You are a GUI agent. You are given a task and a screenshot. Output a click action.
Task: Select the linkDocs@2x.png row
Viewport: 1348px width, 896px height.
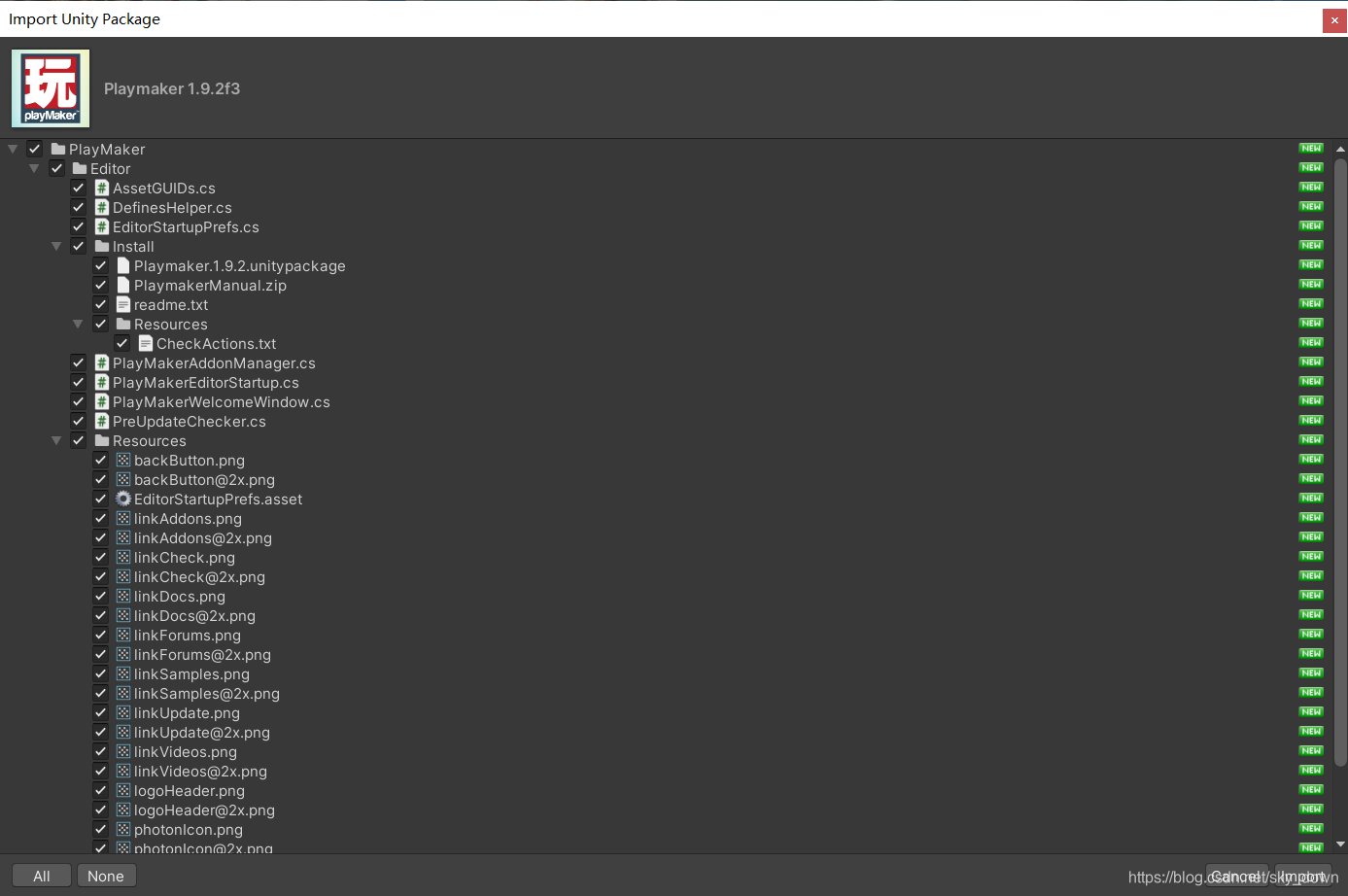point(666,615)
